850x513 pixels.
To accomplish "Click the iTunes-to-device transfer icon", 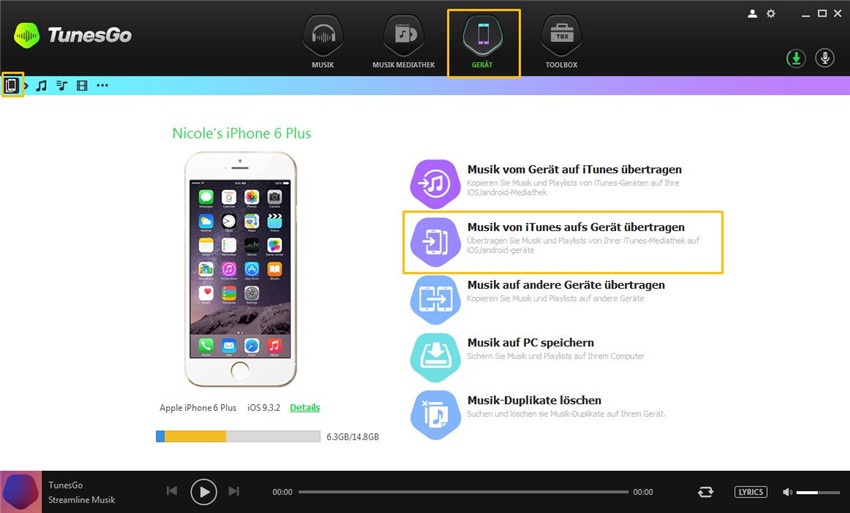I will (x=435, y=242).
